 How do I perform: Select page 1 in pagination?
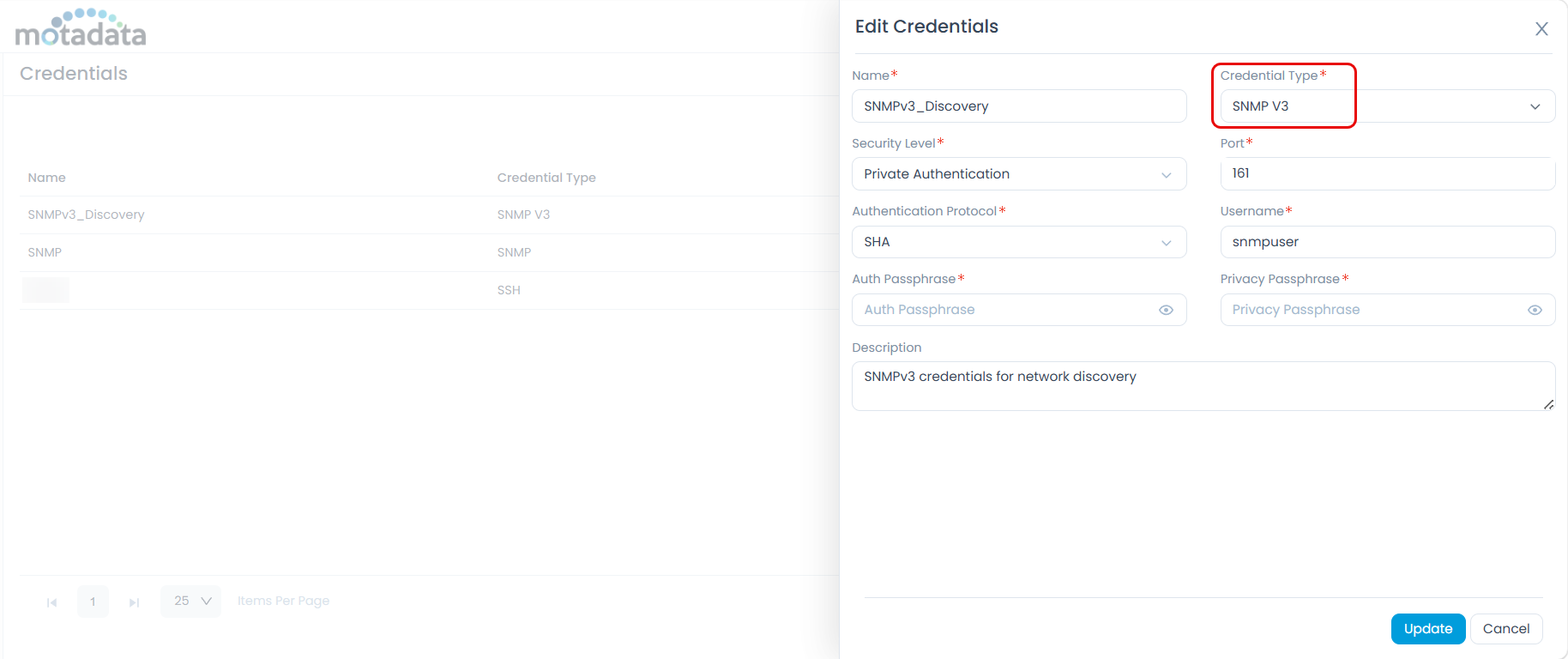coord(93,602)
